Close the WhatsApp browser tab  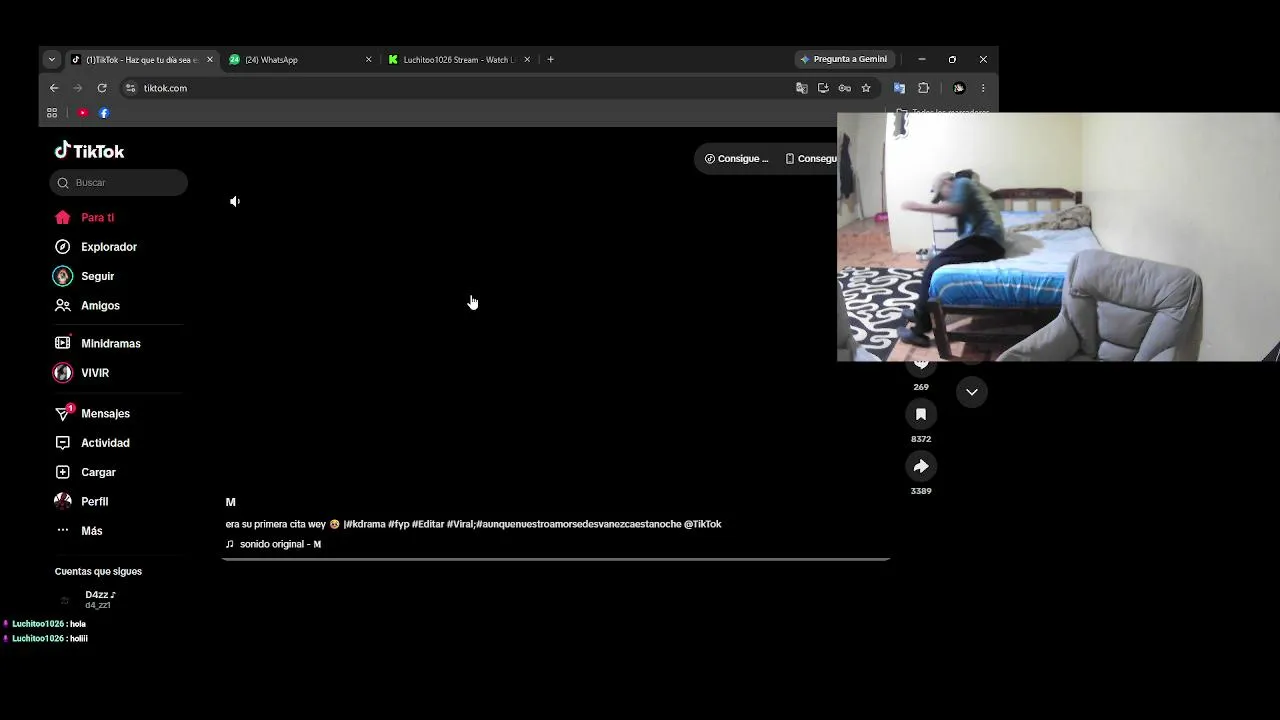click(368, 60)
